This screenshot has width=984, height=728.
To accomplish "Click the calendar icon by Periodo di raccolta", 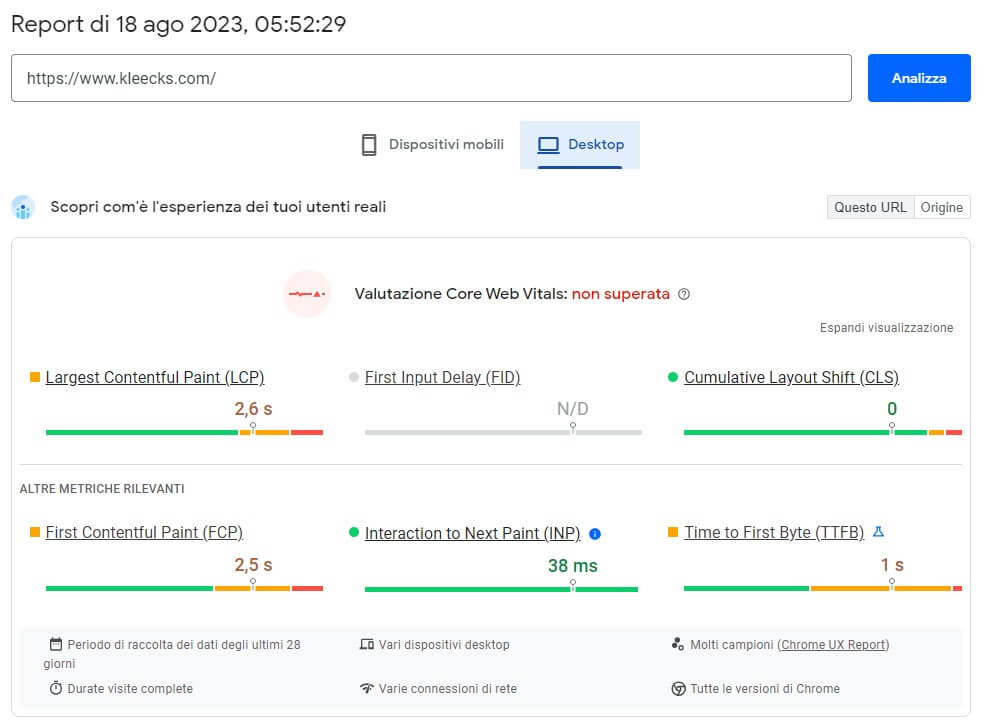I will click(56, 644).
